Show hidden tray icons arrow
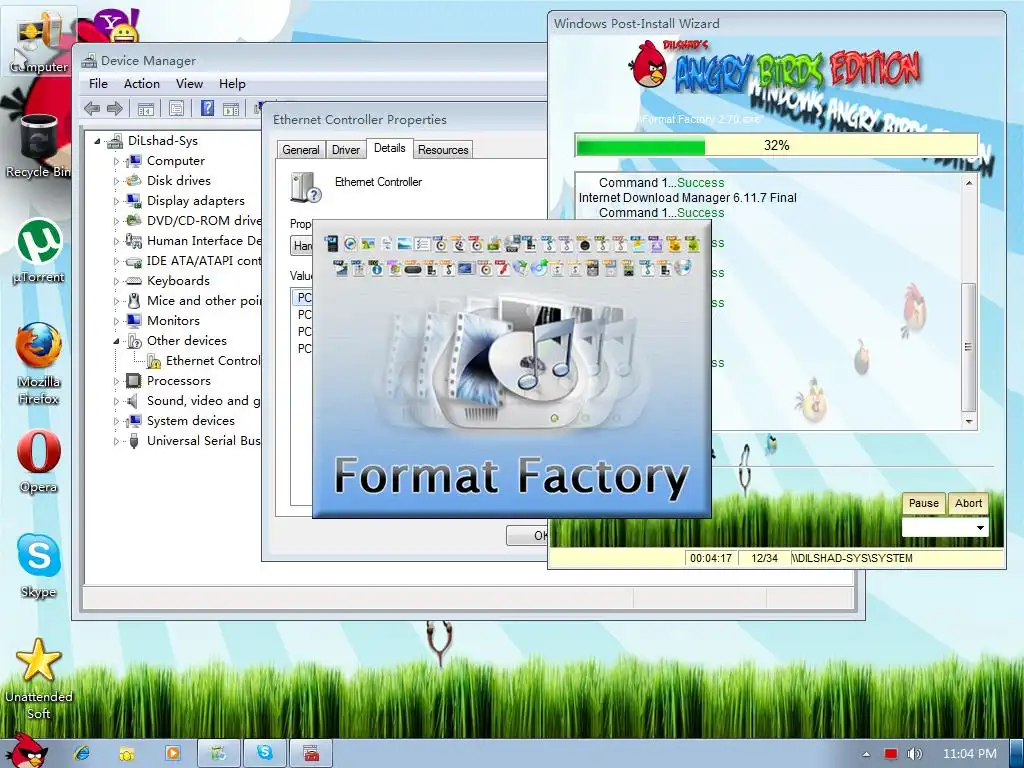 click(x=866, y=754)
